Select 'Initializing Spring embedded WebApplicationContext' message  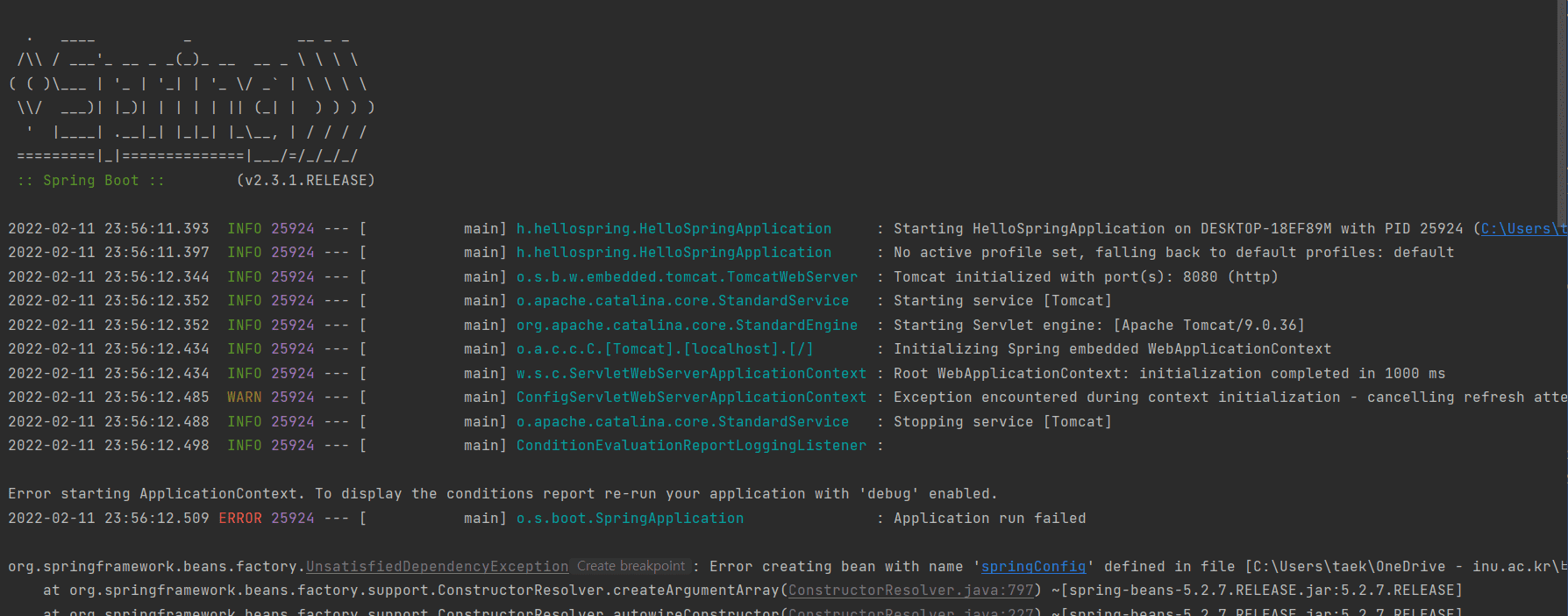pyautogui.click(x=1112, y=349)
